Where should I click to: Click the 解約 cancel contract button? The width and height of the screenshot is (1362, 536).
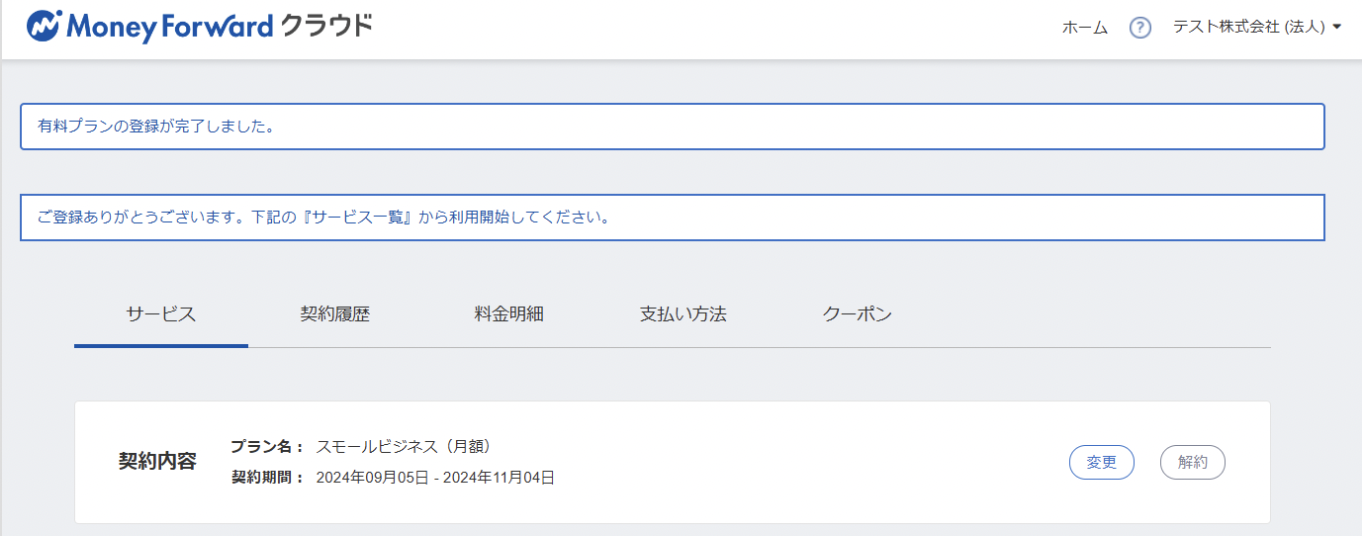1193,462
